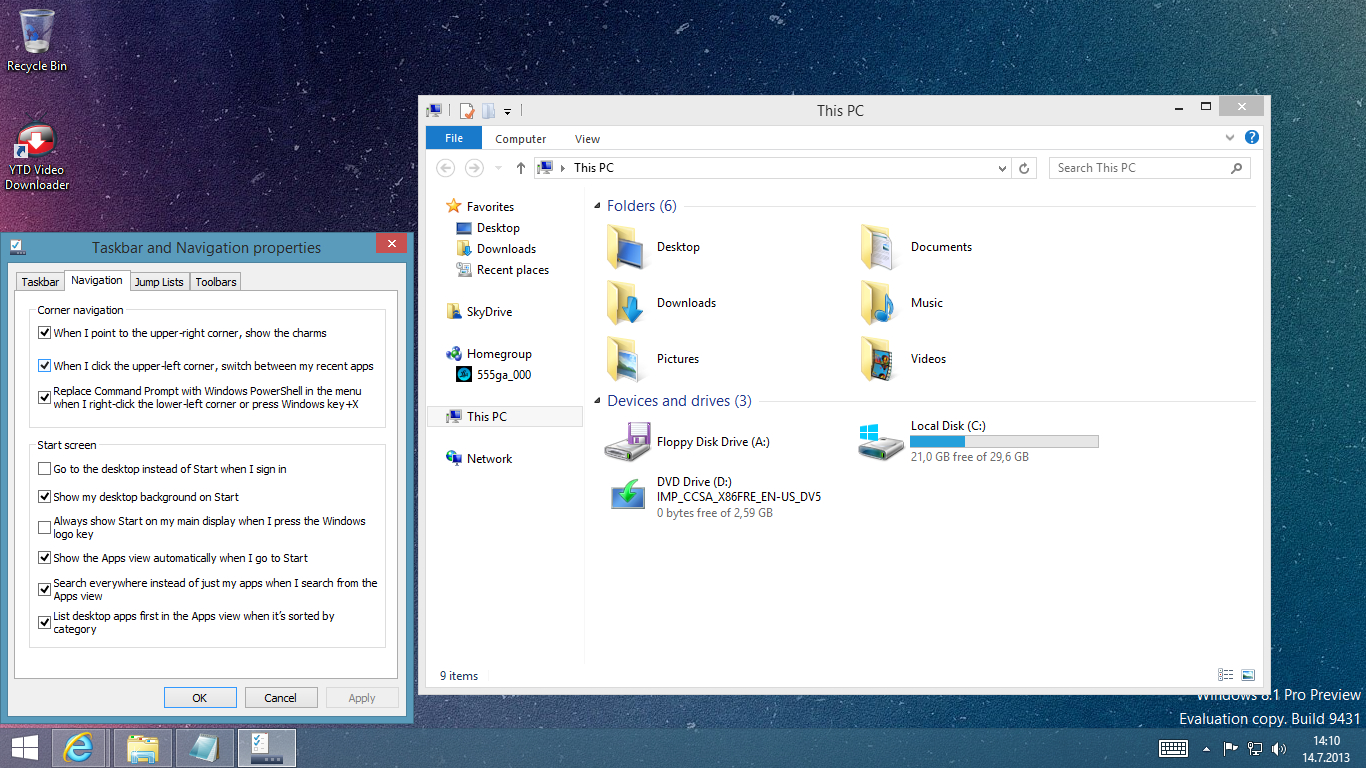Open the Local Disk (C:) drive icon
Viewport: 1366px width, 768px height.
[882, 441]
